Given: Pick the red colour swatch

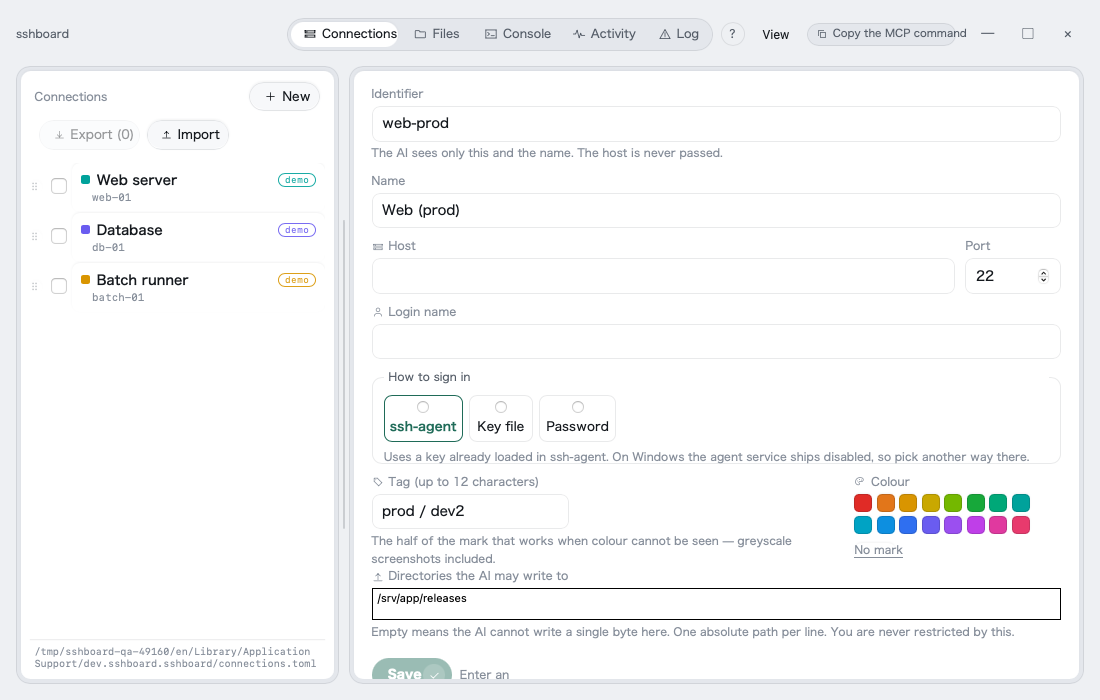Looking at the screenshot, I should 863,503.
